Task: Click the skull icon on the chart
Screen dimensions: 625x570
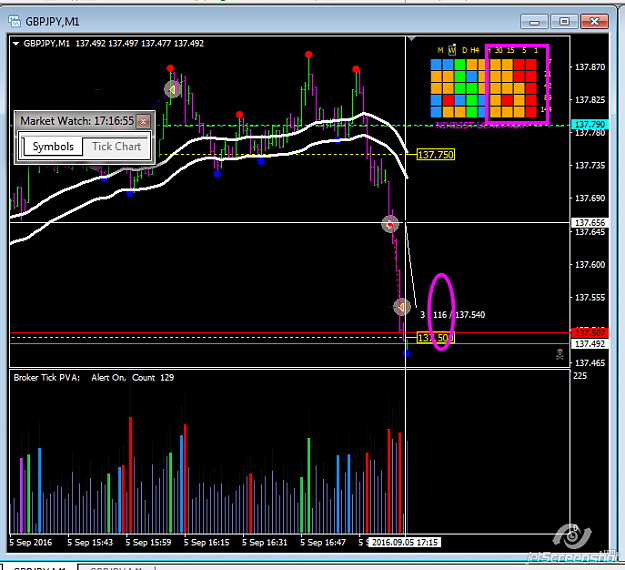Action: tap(560, 354)
